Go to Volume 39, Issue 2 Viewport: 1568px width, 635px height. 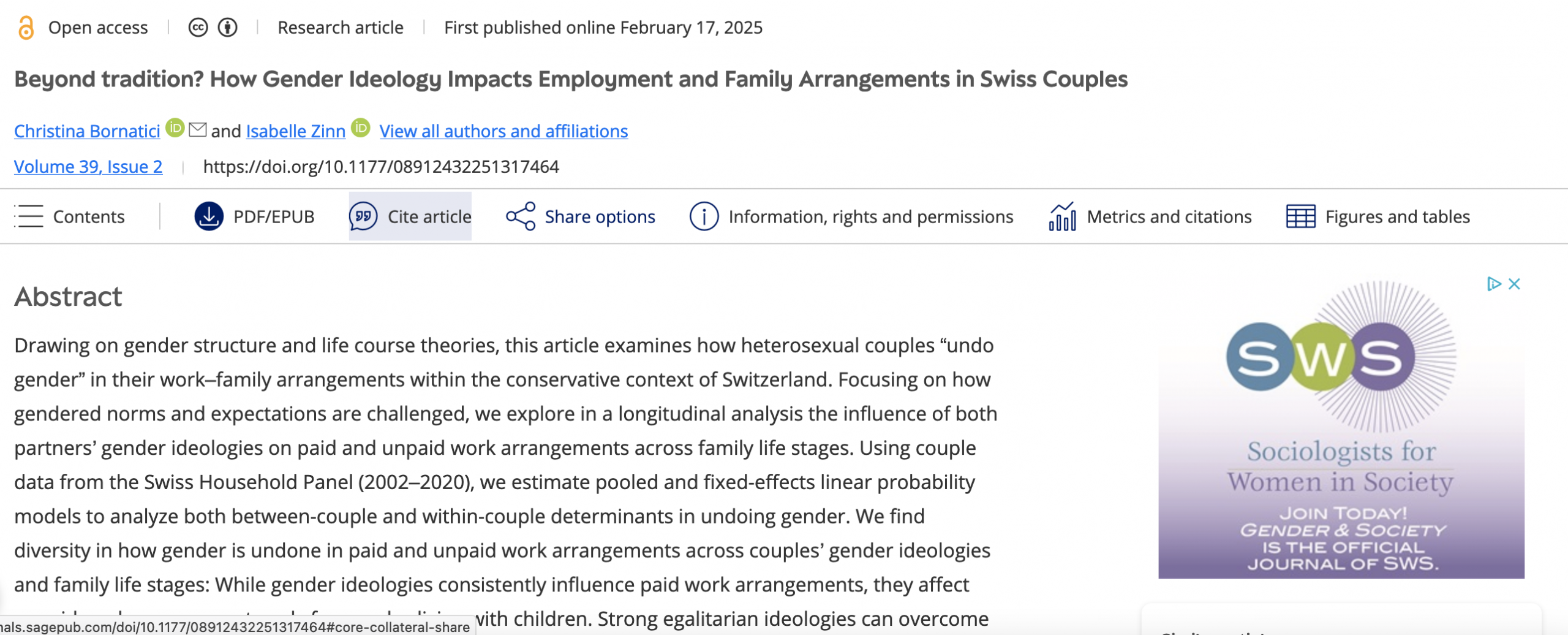(88, 167)
